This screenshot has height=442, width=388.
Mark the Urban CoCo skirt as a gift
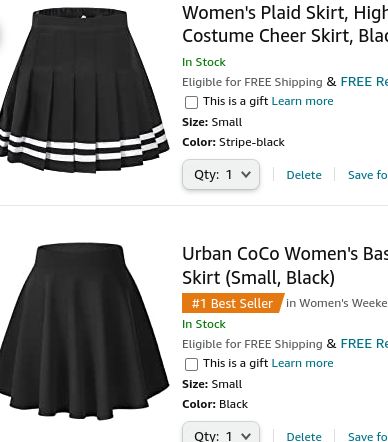point(191,364)
